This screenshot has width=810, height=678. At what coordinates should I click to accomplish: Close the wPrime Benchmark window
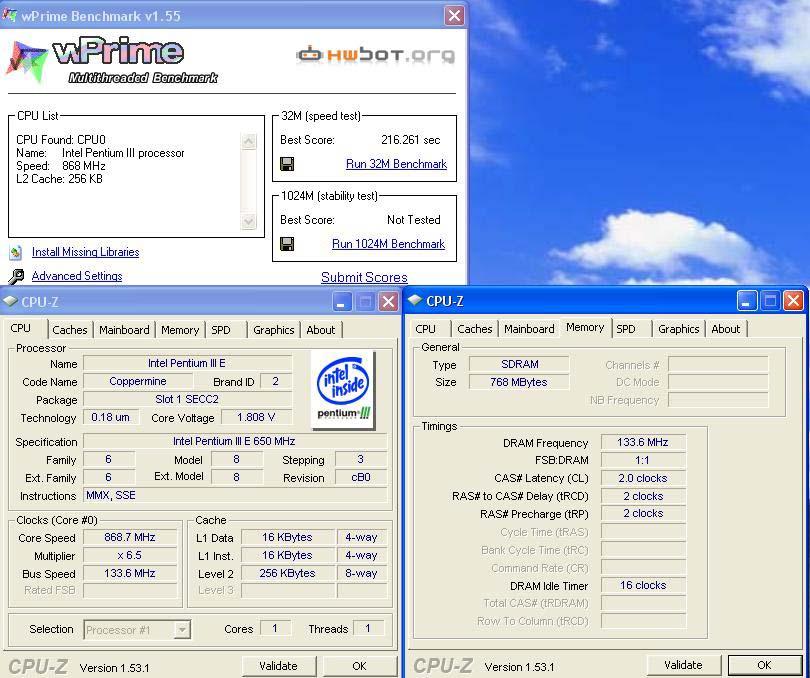point(454,16)
